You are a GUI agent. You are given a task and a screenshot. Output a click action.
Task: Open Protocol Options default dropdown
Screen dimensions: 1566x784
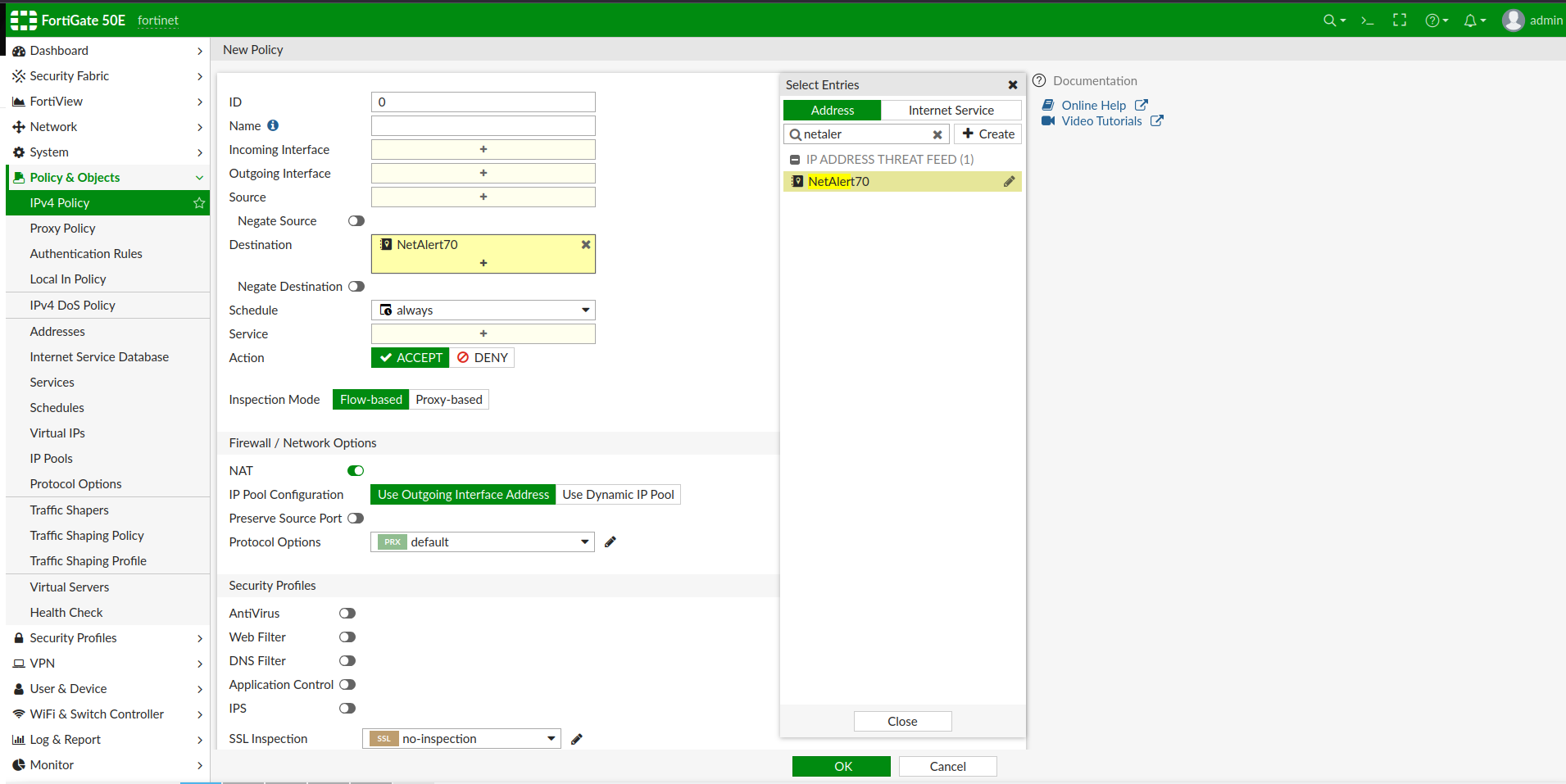[x=483, y=542]
